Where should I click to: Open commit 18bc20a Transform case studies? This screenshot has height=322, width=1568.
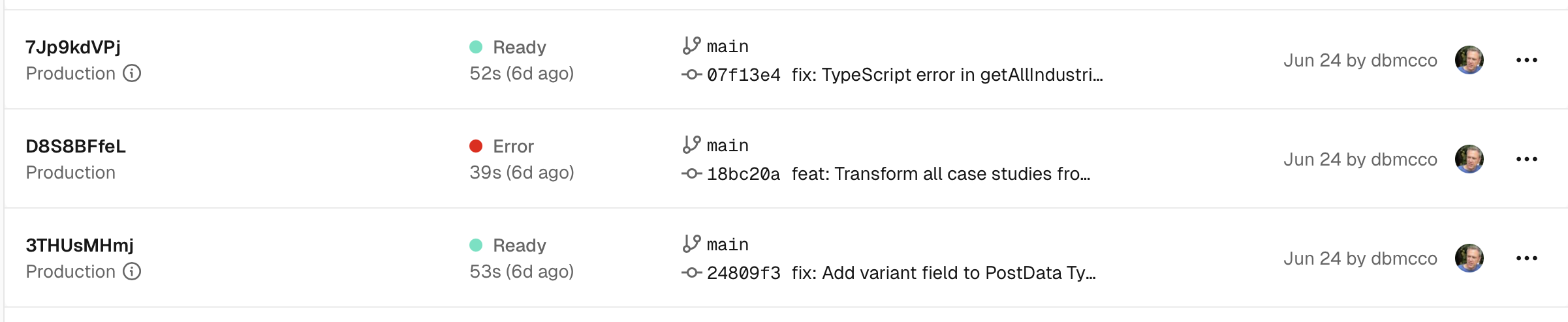click(898, 174)
